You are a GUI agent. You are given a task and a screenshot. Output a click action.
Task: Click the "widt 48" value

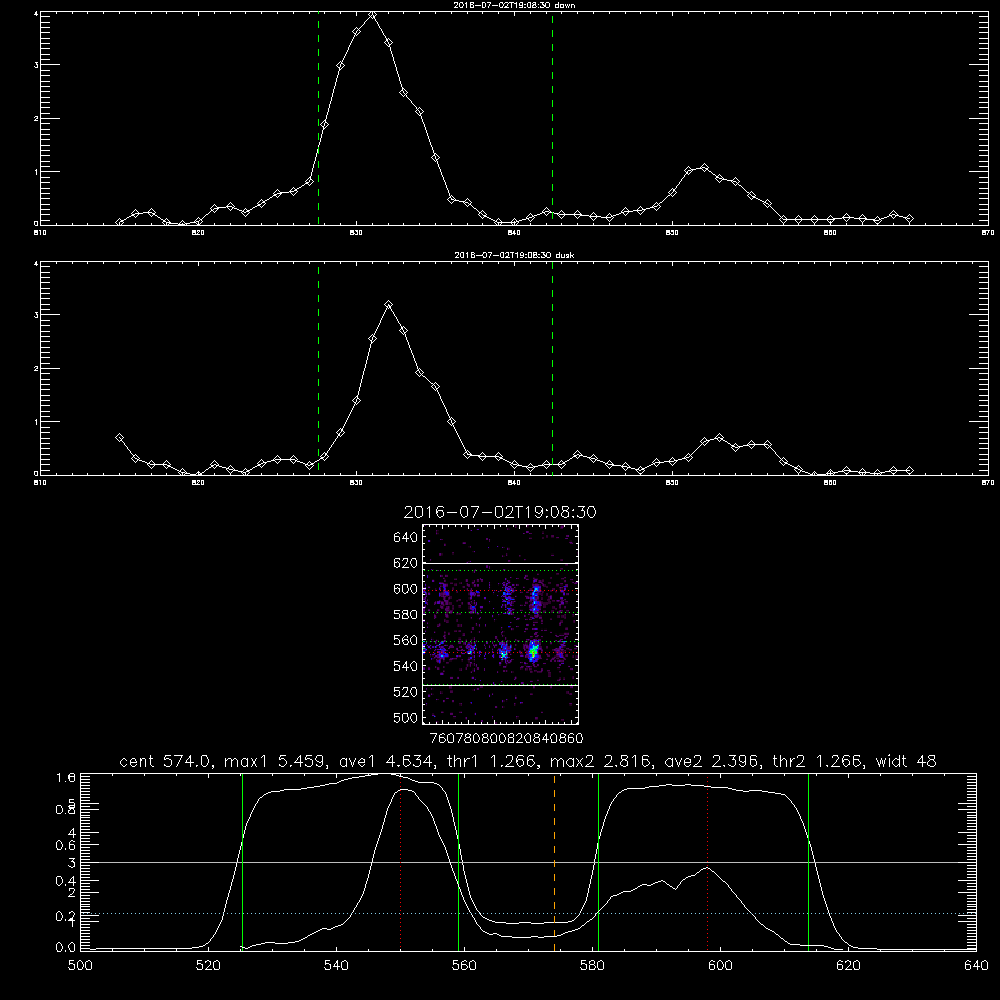point(906,761)
